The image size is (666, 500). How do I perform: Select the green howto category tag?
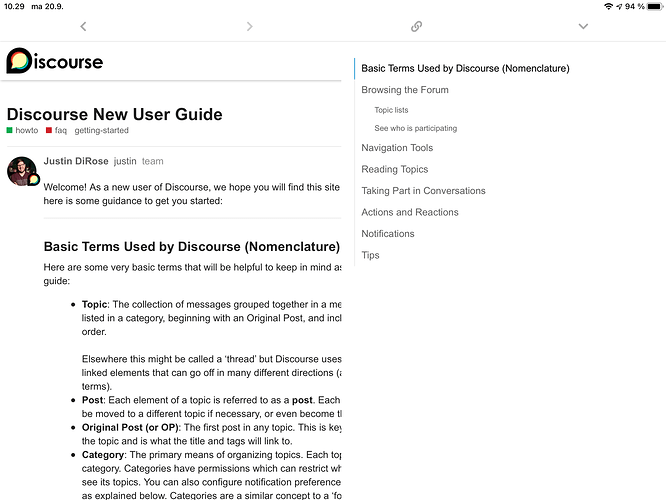tap(23, 130)
